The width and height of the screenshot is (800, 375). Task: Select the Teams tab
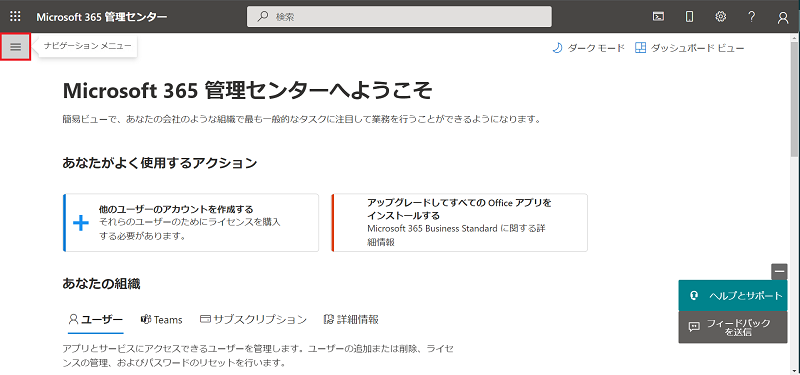coord(161,320)
